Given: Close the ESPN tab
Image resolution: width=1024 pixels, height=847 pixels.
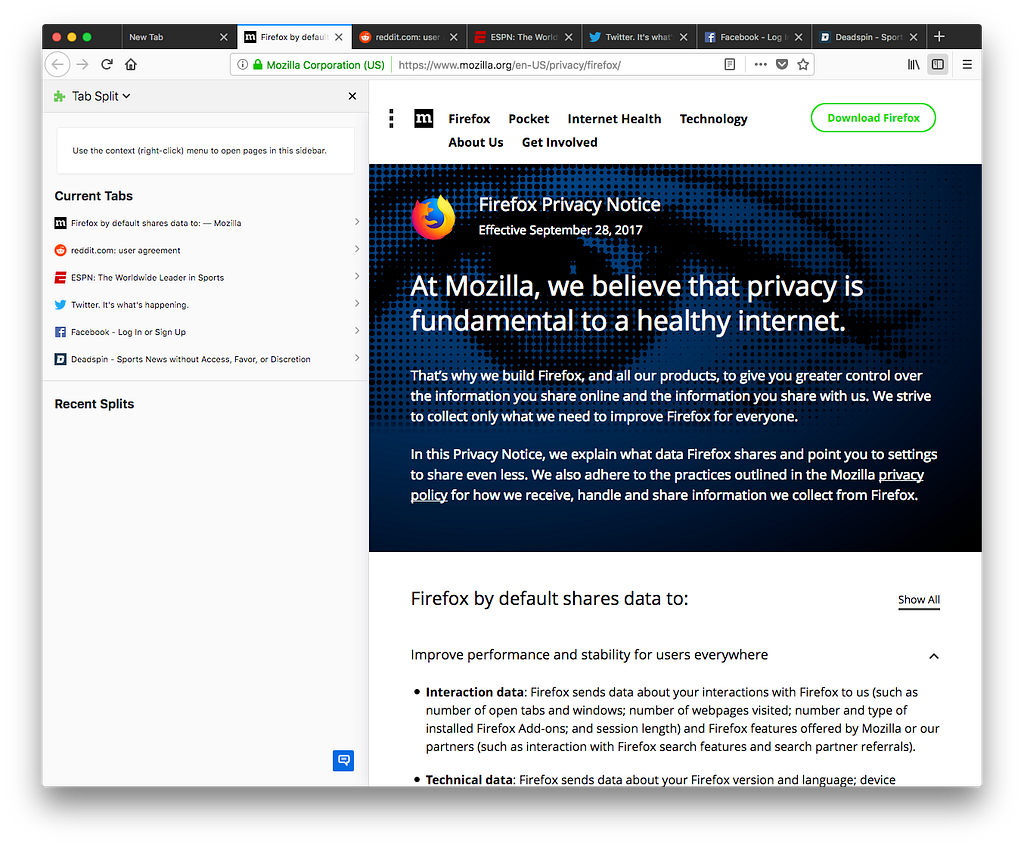Looking at the screenshot, I should click(569, 37).
